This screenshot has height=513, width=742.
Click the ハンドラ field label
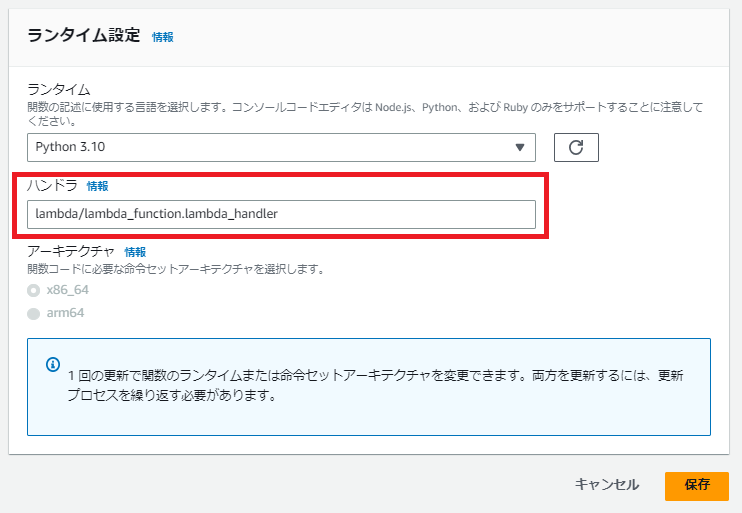52,186
